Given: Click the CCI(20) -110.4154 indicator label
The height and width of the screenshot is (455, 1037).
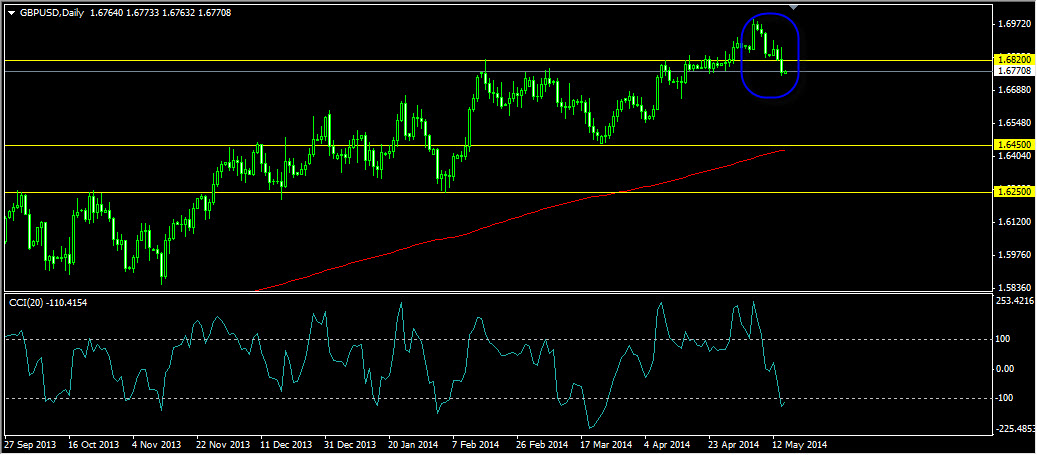Looking at the screenshot, I should click(x=48, y=302).
